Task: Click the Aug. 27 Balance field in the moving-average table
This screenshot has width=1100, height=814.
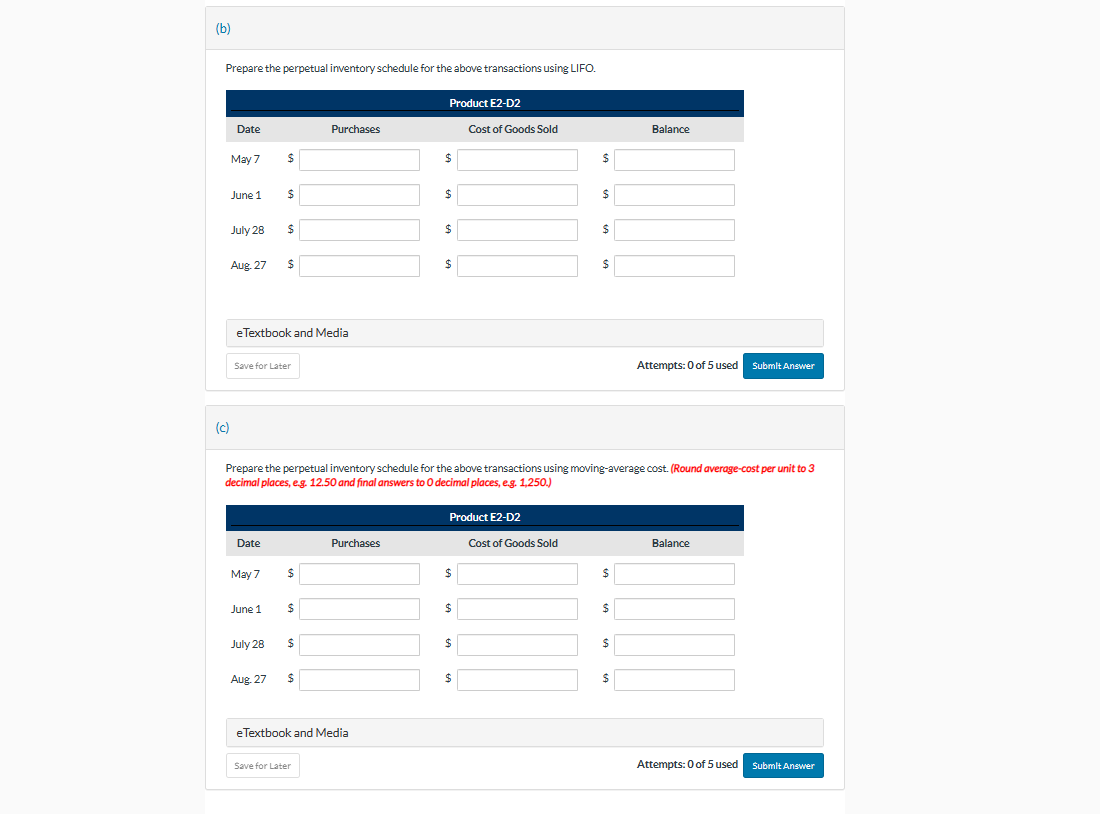Action: tap(674, 679)
